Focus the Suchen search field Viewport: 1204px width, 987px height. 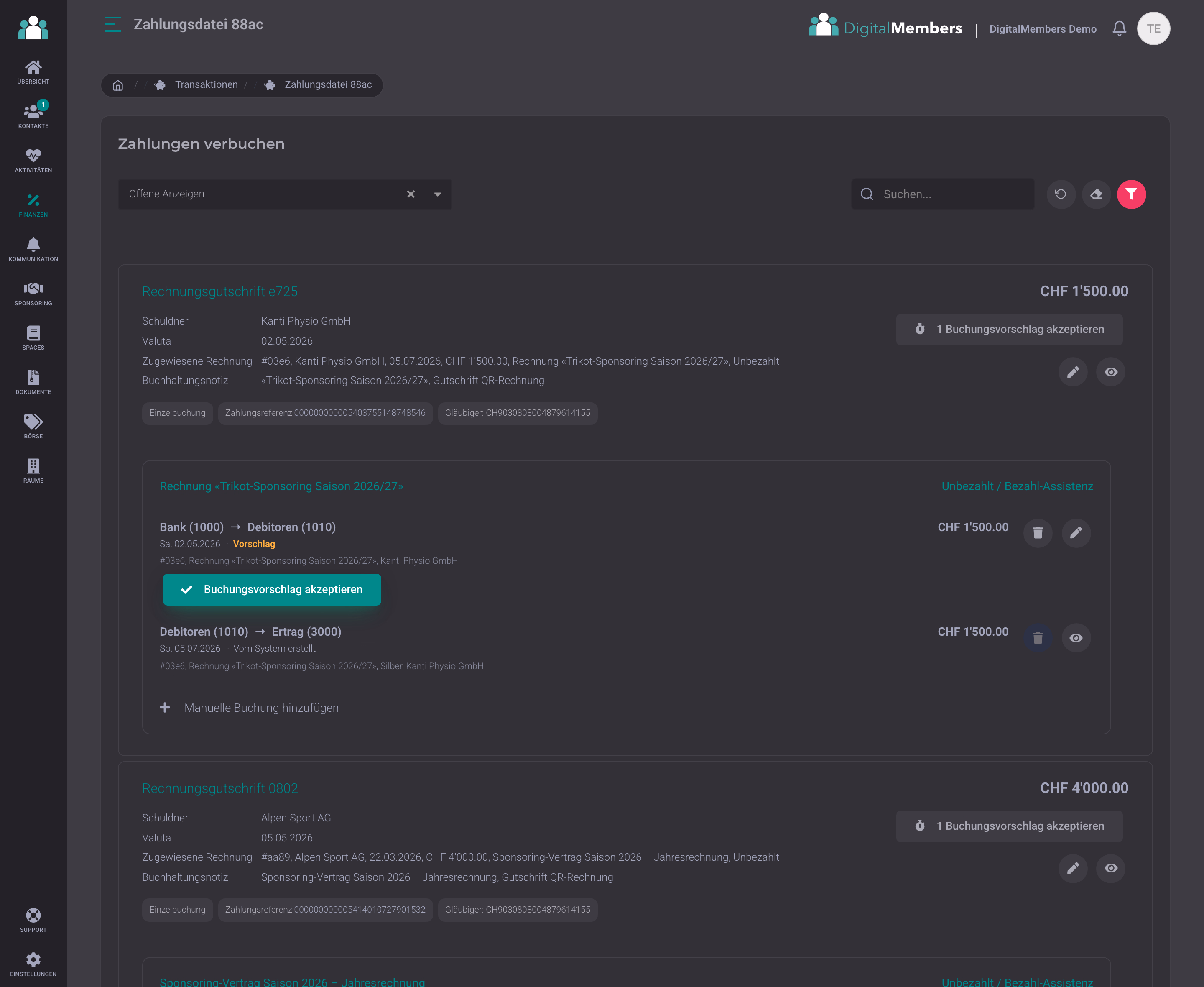(x=943, y=194)
